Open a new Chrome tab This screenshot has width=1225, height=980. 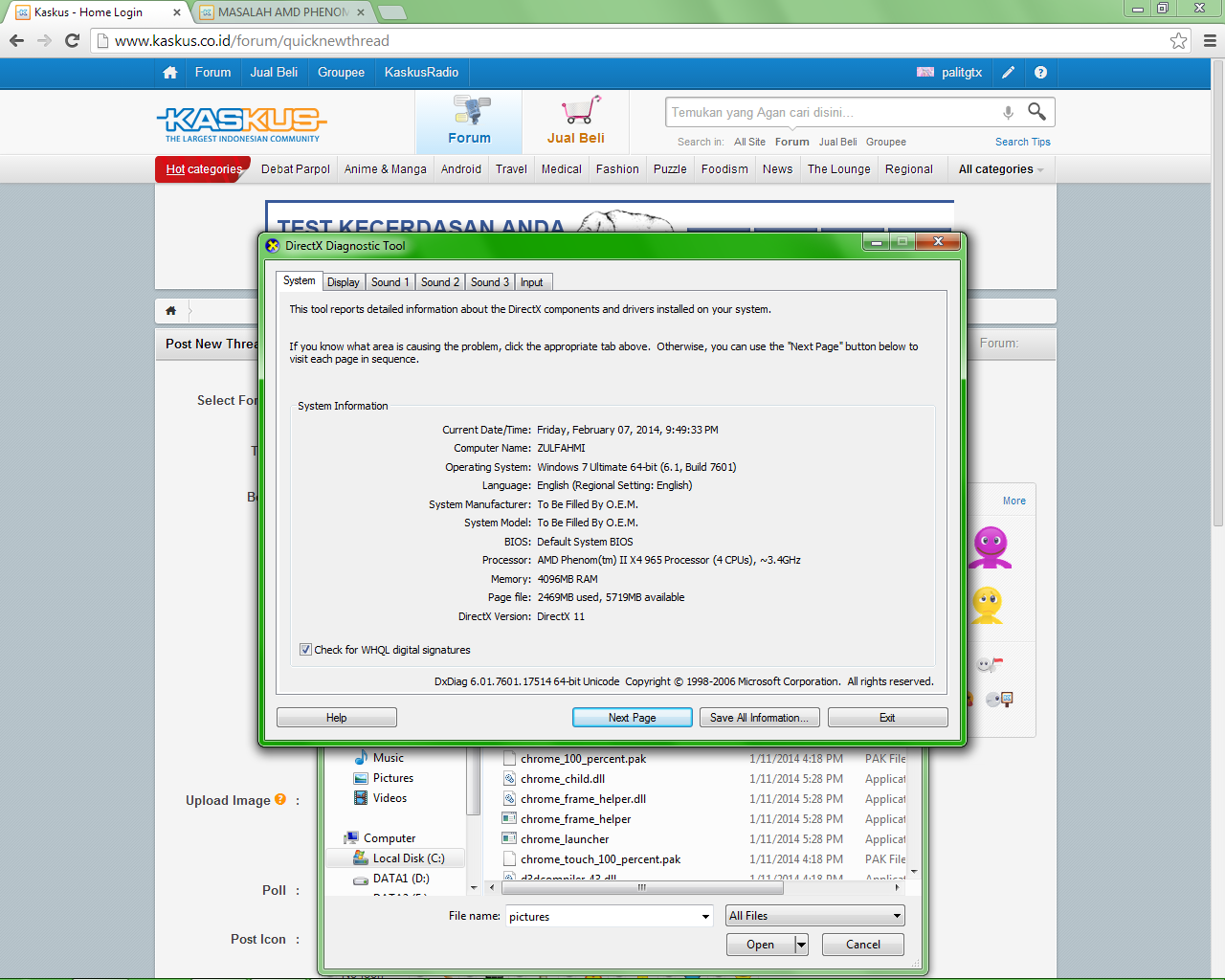(x=392, y=12)
